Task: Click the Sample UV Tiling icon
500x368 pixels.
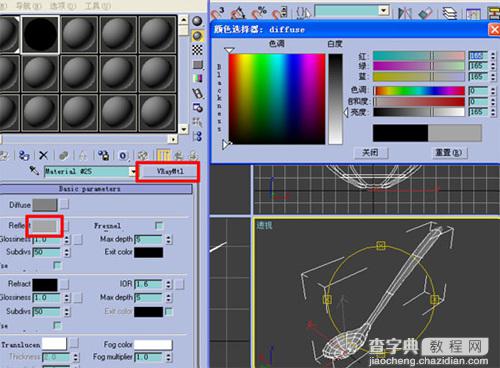Action: point(198,65)
